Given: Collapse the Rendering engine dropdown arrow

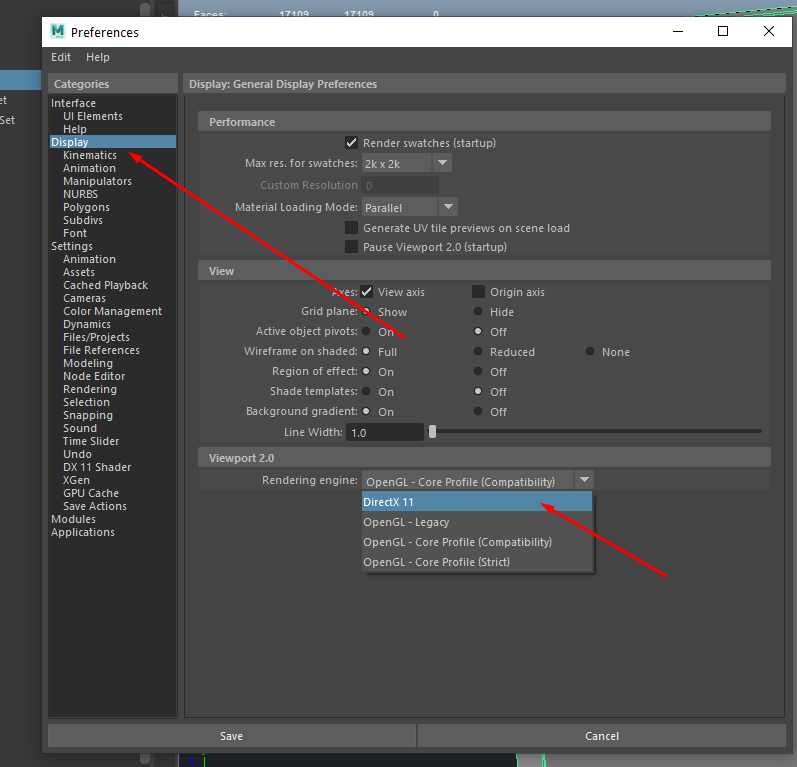Looking at the screenshot, I should (584, 480).
